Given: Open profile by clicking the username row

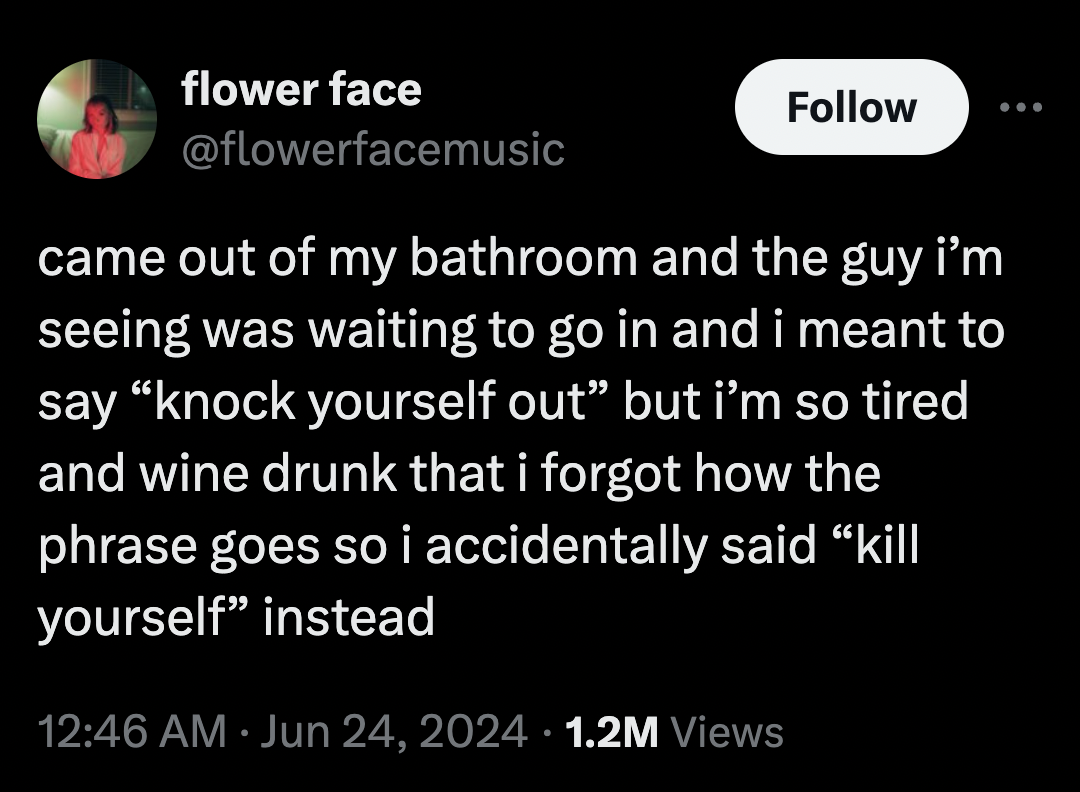Looking at the screenshot, I should point(372,150).
